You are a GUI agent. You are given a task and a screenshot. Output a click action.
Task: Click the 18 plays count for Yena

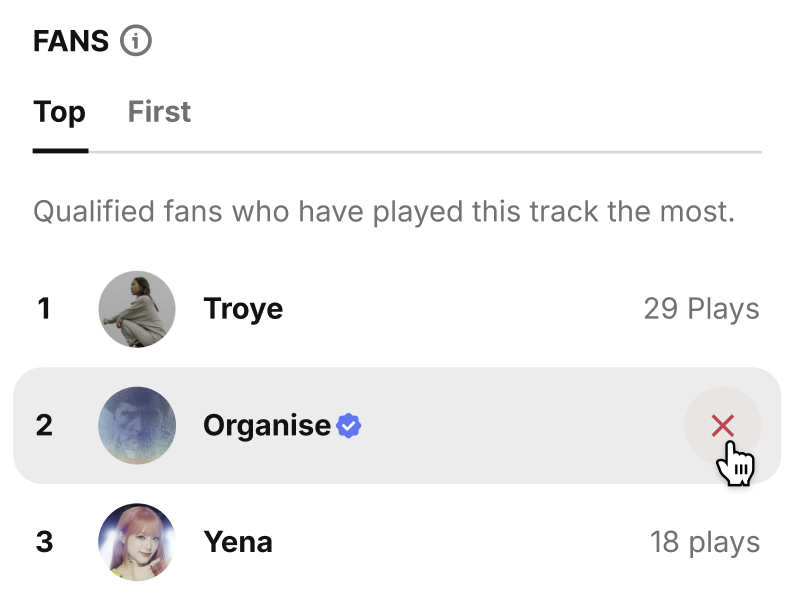[704, 542]
